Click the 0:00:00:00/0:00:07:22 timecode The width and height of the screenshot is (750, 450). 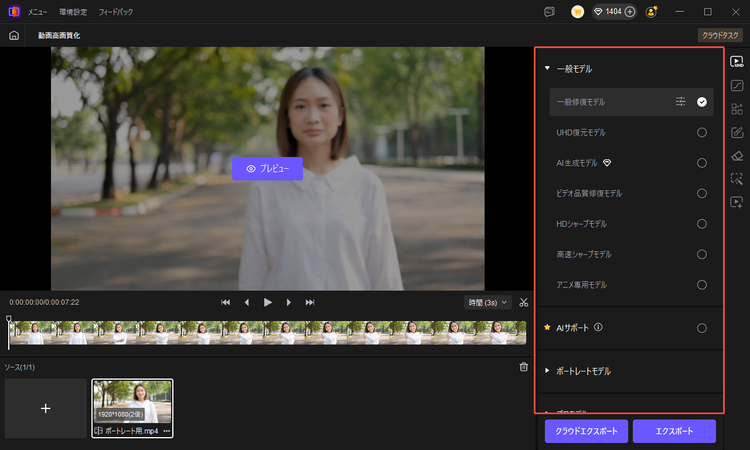coord(44,302)
